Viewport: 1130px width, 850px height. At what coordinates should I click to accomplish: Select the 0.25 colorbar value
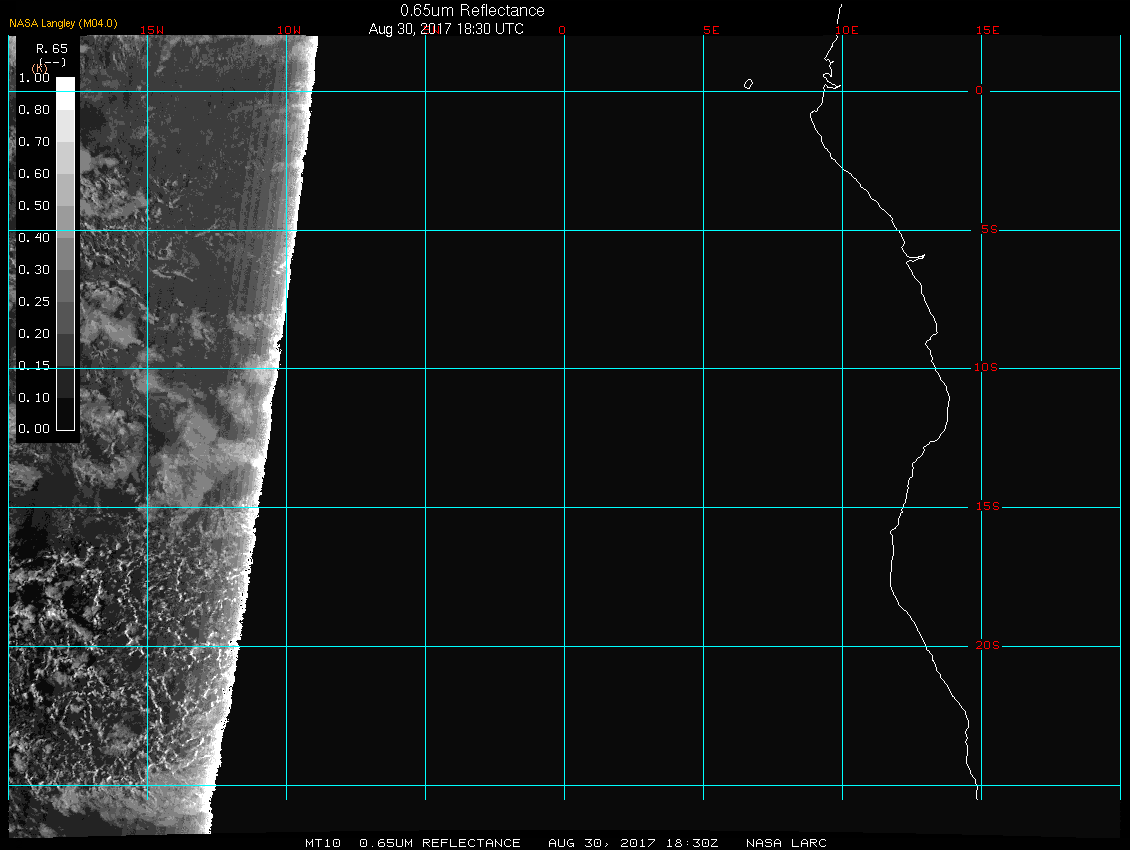tap(34, 301)
